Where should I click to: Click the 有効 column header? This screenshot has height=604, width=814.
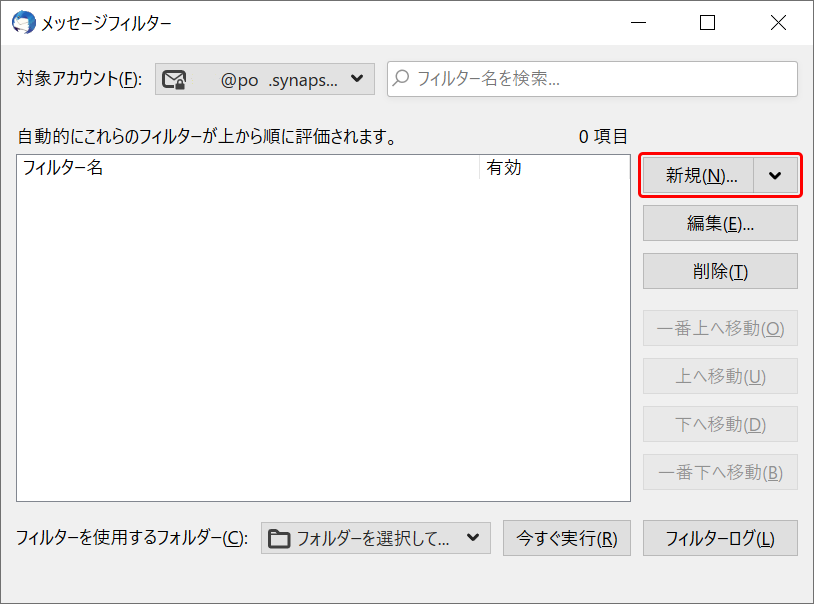tap(554, 168)
